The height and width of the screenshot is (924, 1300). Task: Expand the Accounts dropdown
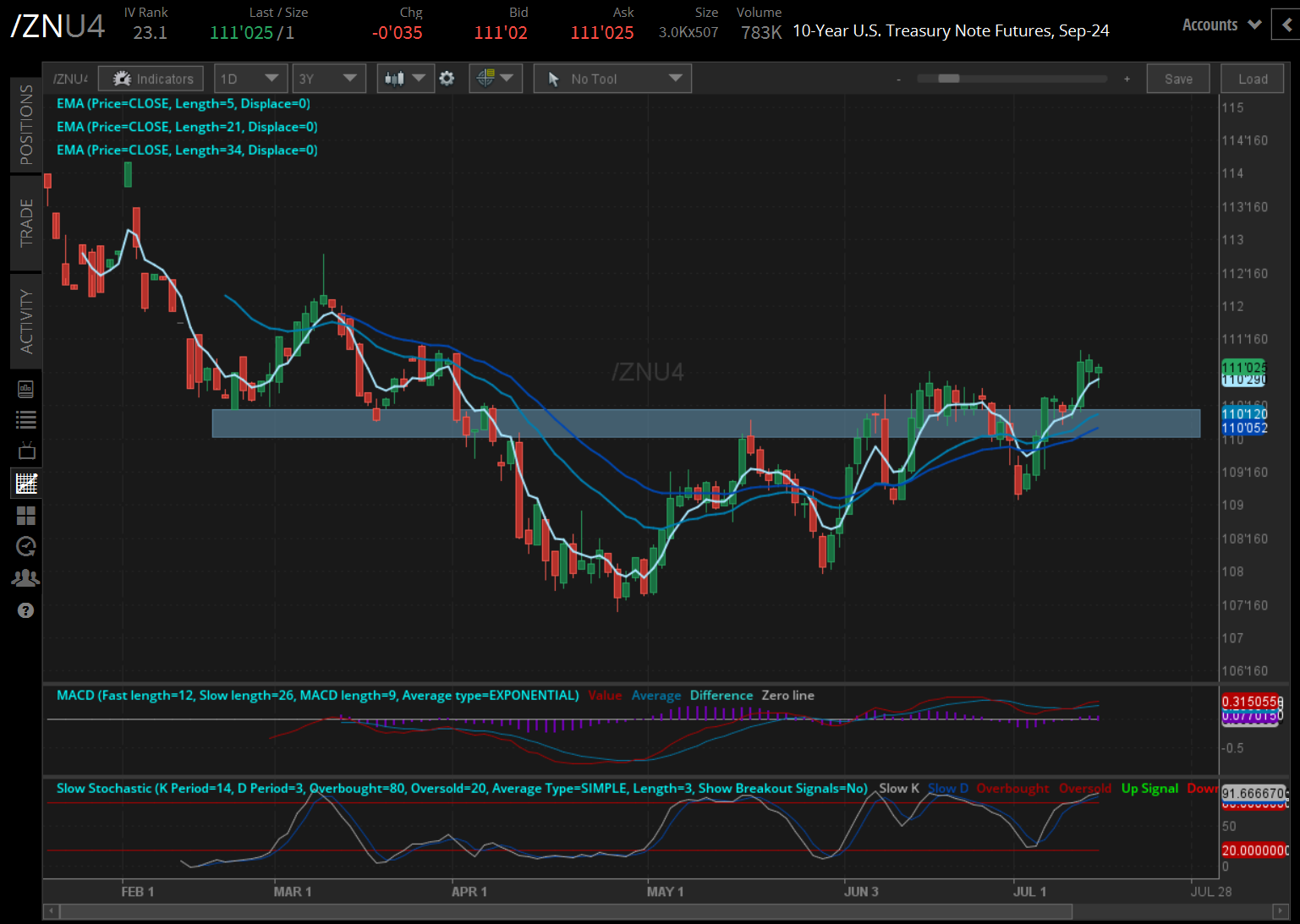pos(1221,25)
